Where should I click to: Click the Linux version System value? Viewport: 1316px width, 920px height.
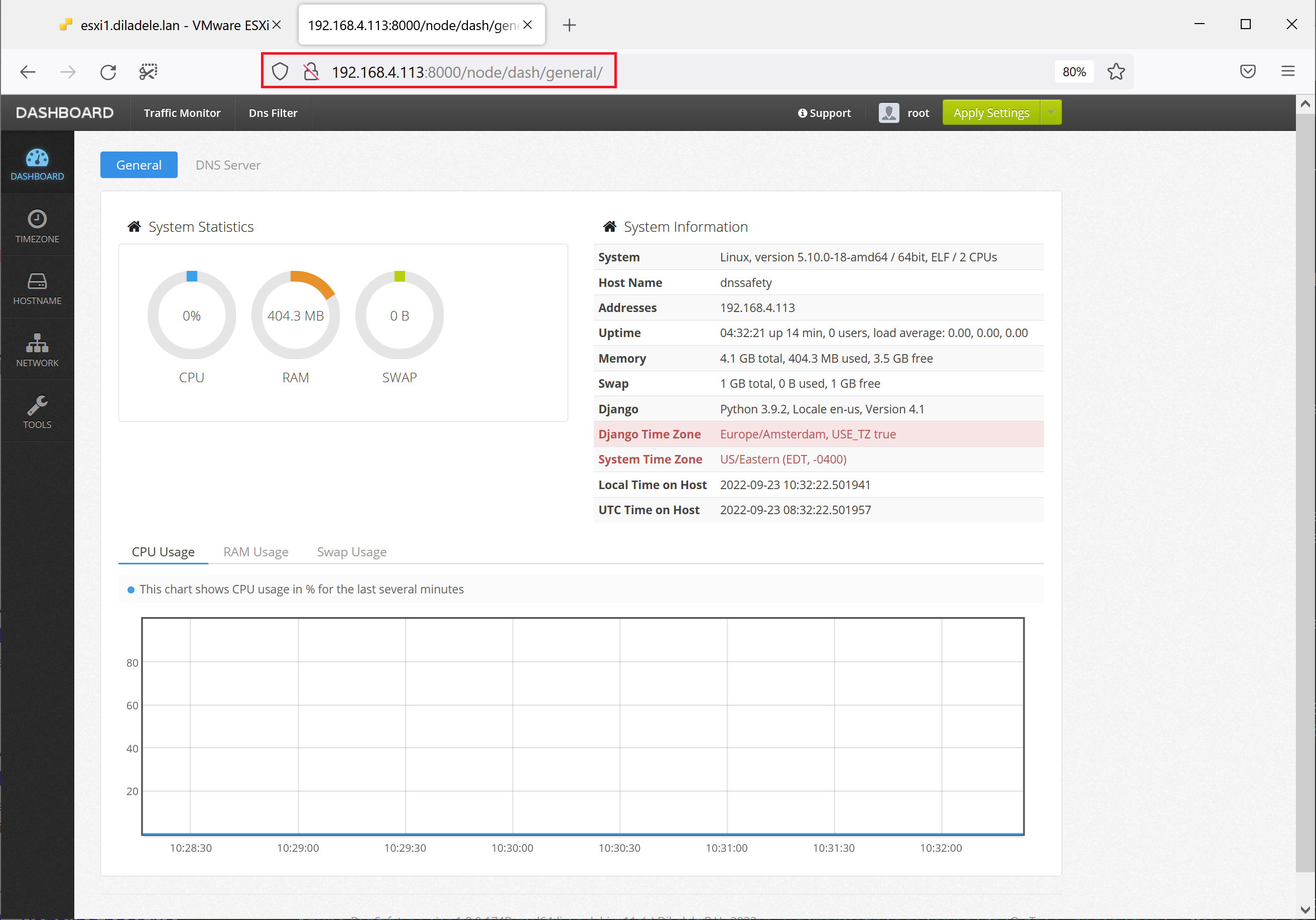click(858, 257)
